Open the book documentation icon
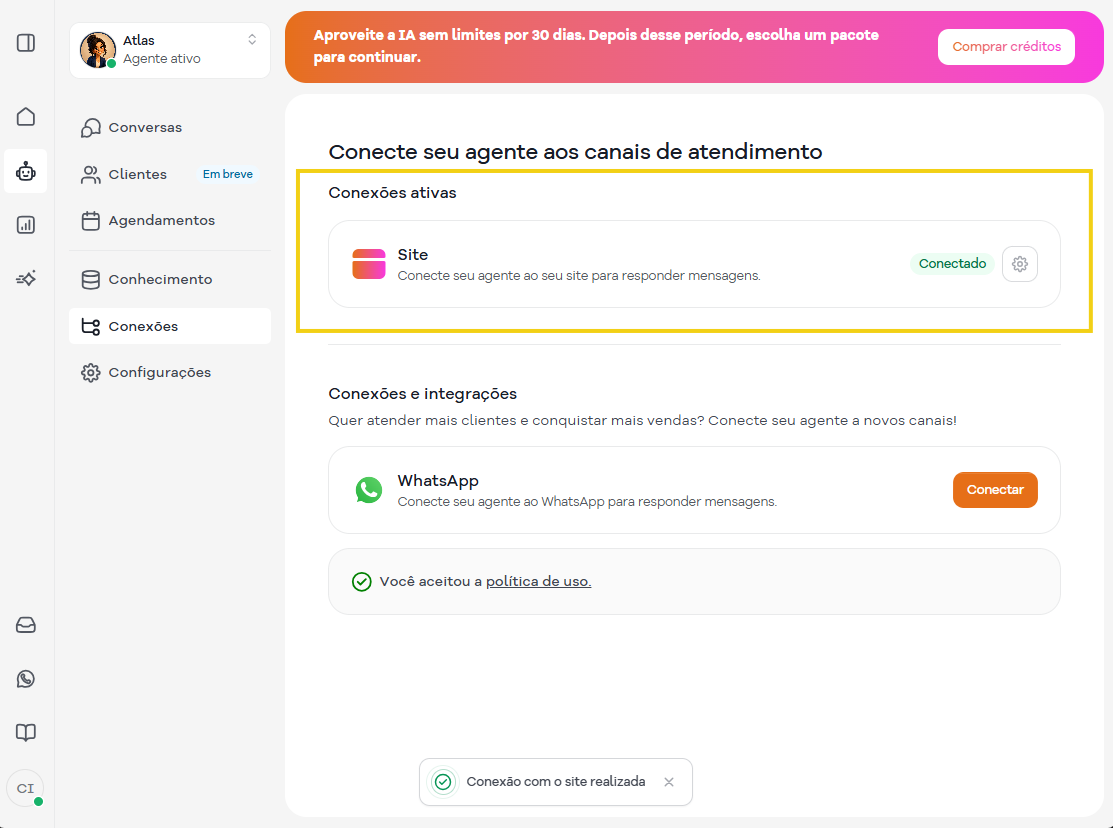The height and width of the screenshot is (828, 1113). 26,732
